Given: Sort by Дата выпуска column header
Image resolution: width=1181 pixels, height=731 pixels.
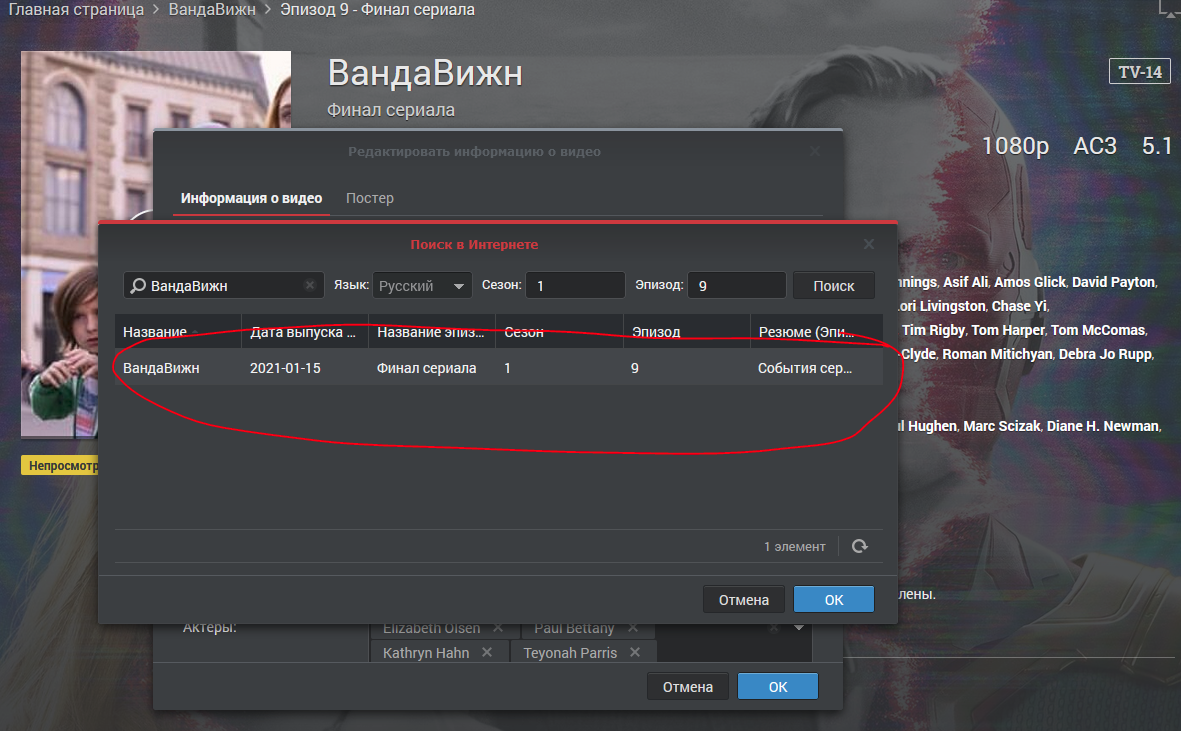Looking at the screenshot, I should [305, 331].
